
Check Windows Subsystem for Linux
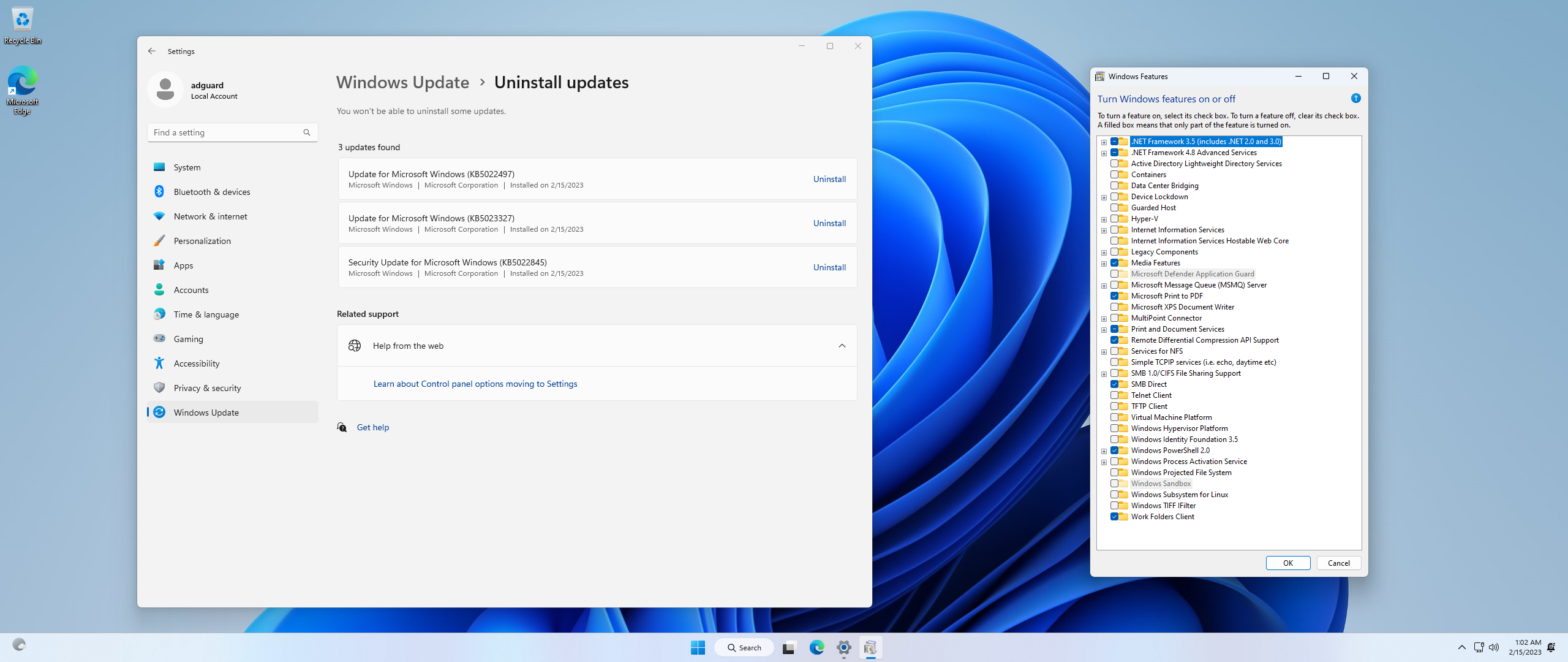(1114, 495)
